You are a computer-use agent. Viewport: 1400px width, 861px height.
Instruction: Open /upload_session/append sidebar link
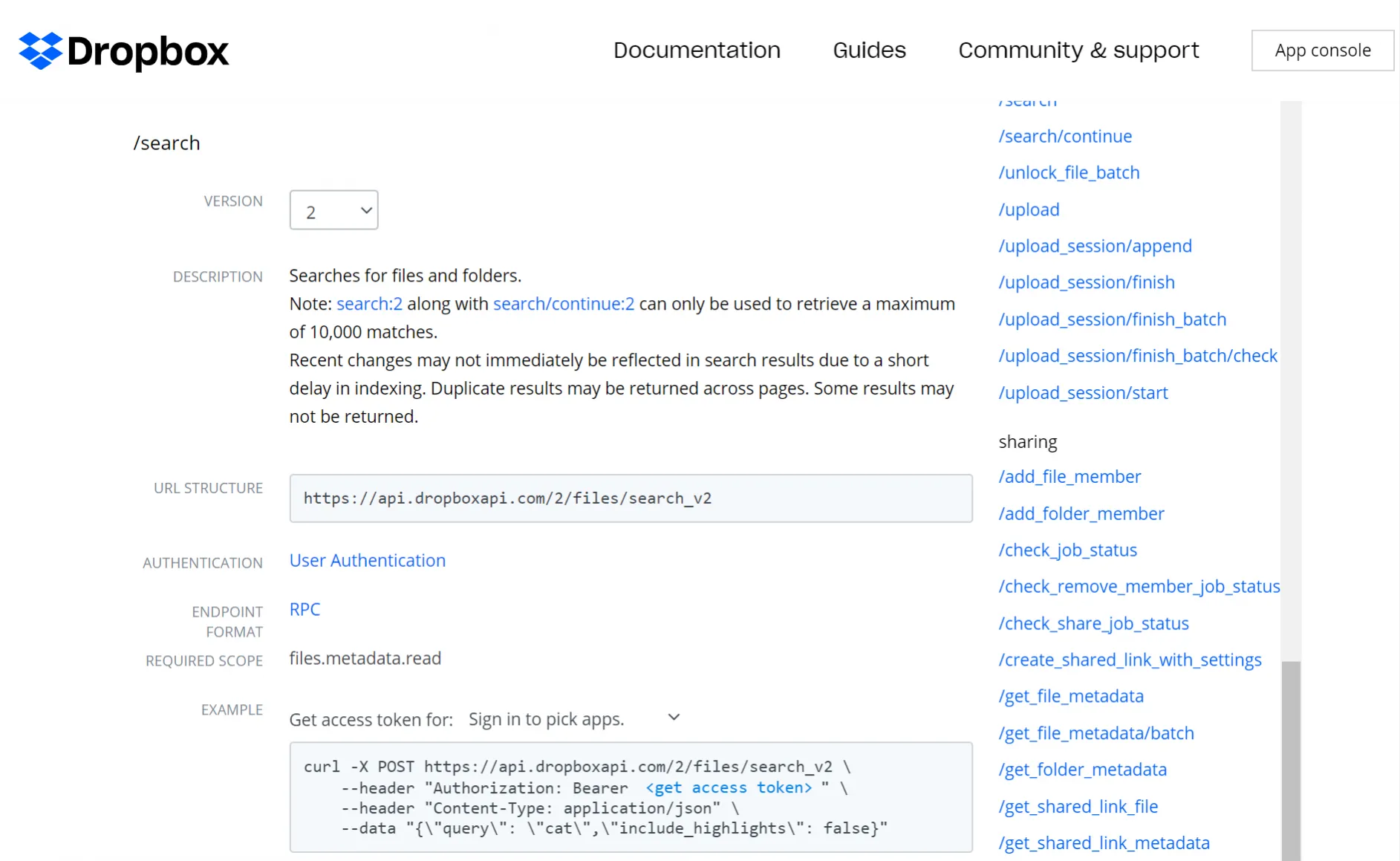(x=1095, y=246)
